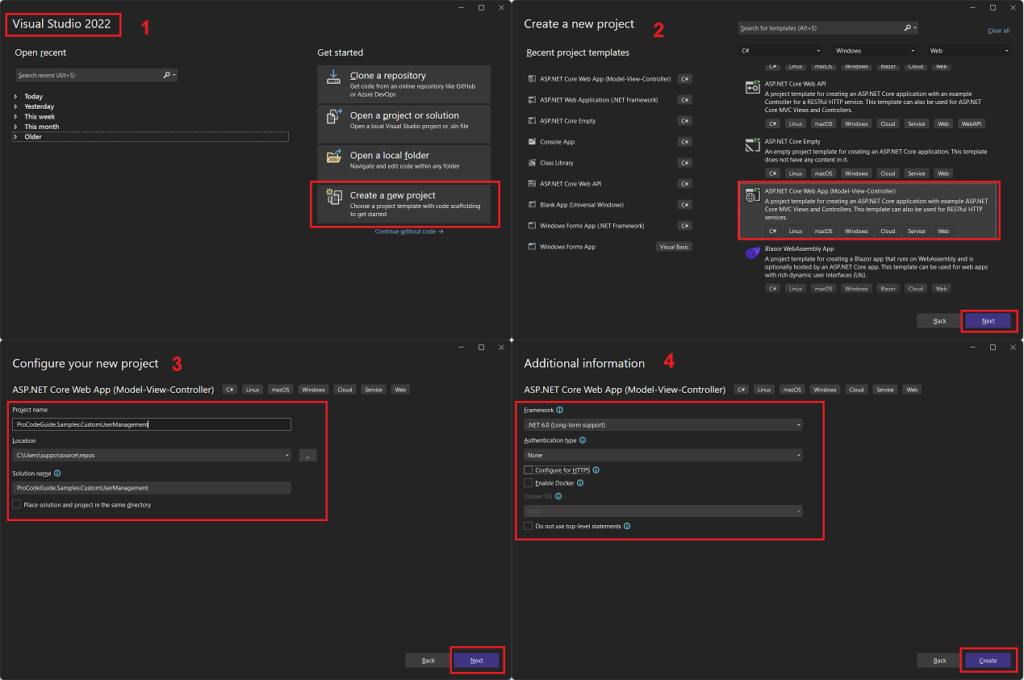
Task: Check the Configure for HTTPS checkbox
Action: pyautogui.click(x=528, y=470)
